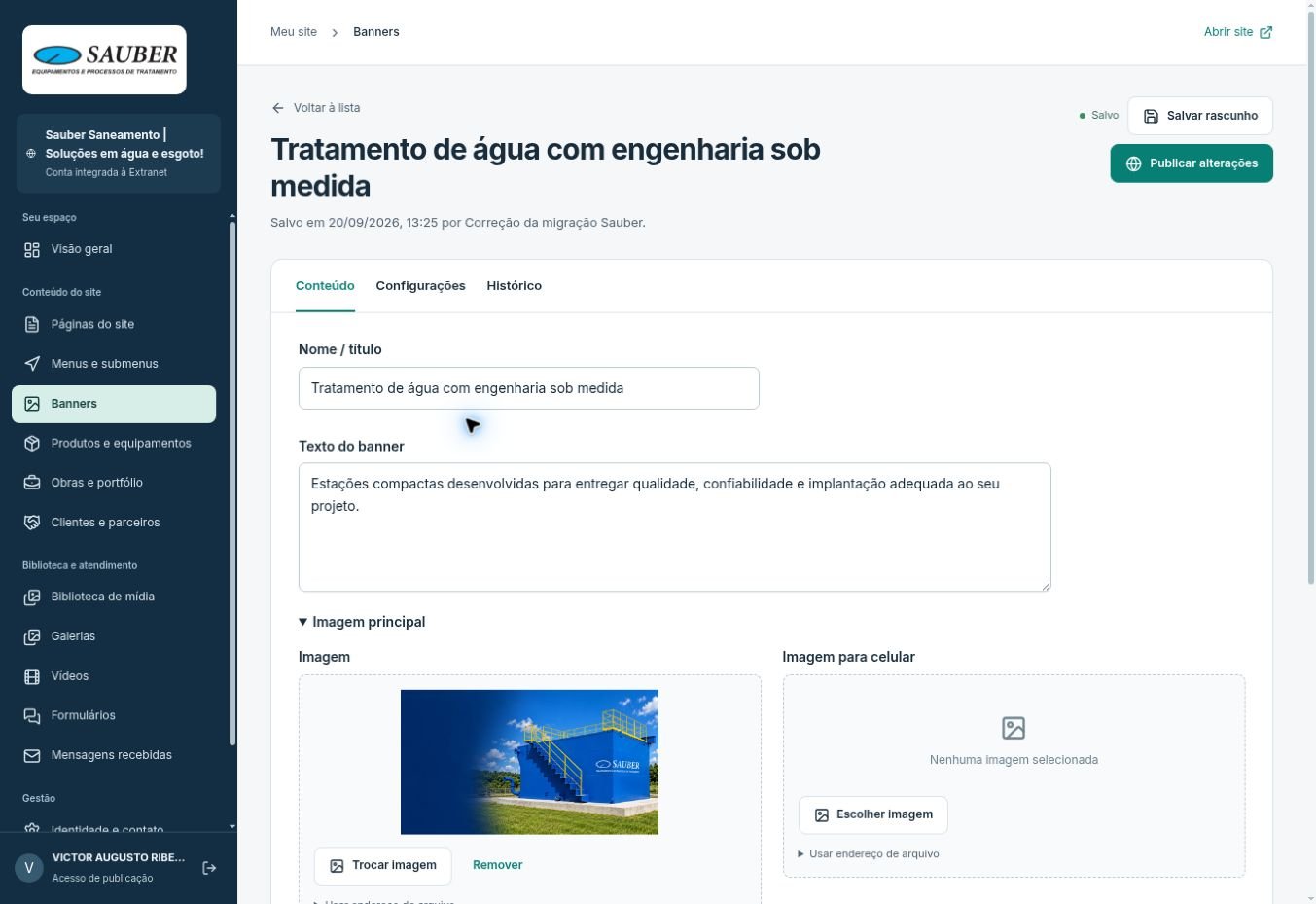Viewport: 1316px width, 904px height.
Task: Click Escolher imagem for mobile image
Action: tap(872, 815)
